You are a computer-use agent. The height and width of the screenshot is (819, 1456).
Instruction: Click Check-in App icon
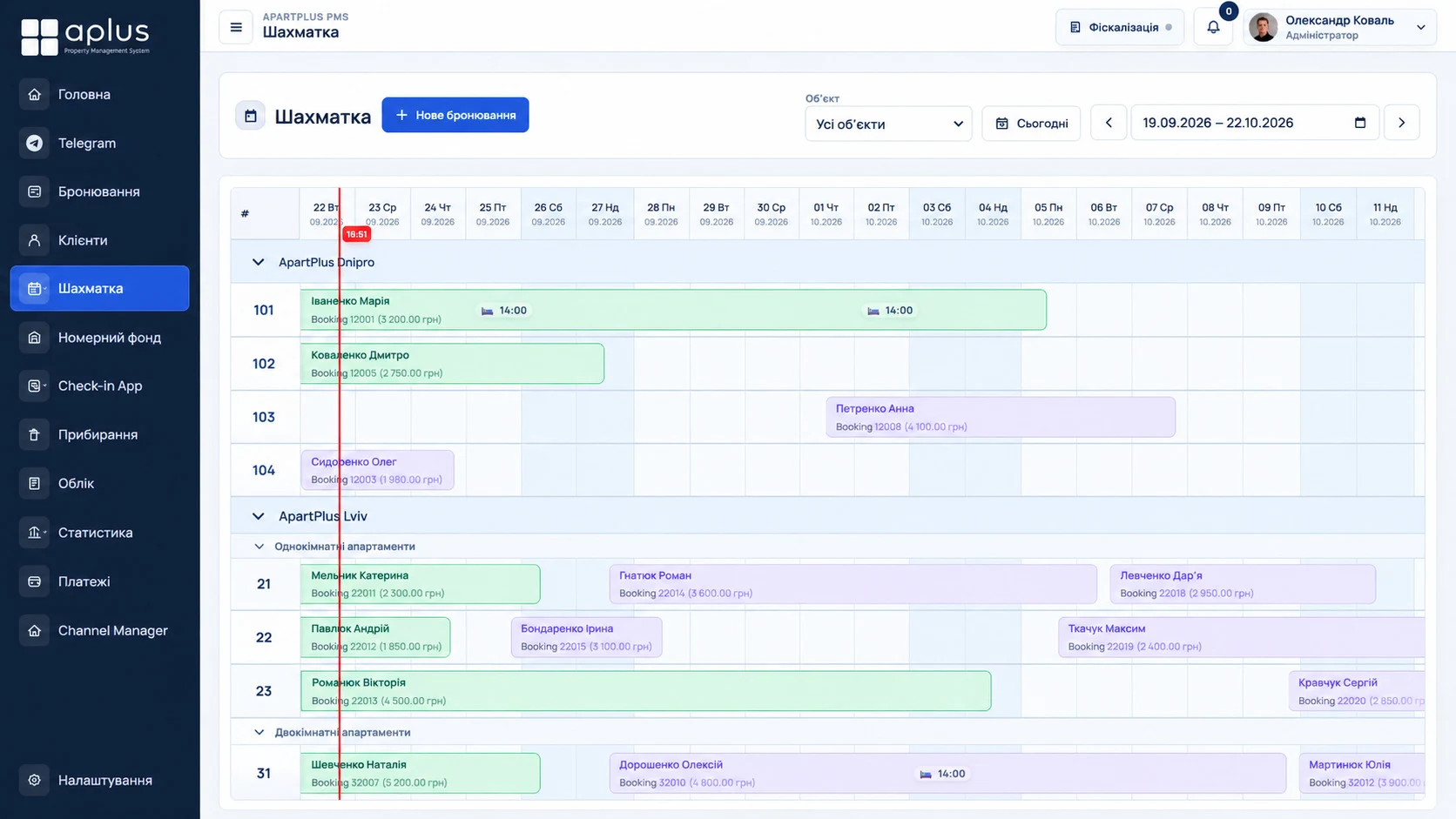(34, 386)
